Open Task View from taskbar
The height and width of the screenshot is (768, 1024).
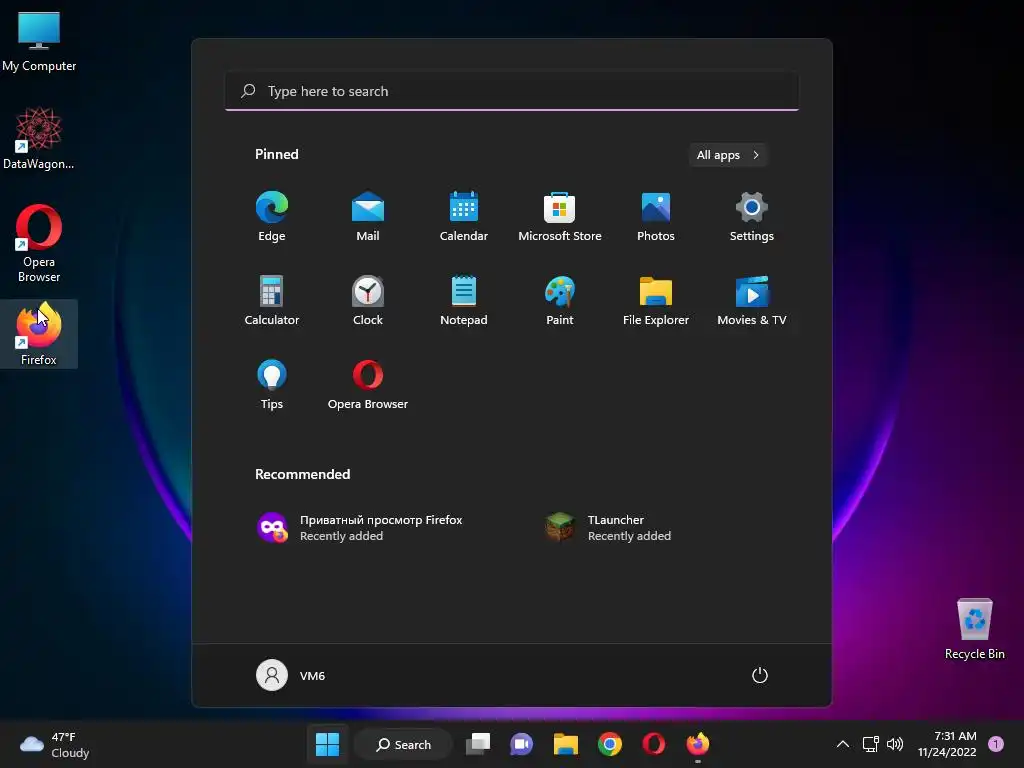(478, 744)
